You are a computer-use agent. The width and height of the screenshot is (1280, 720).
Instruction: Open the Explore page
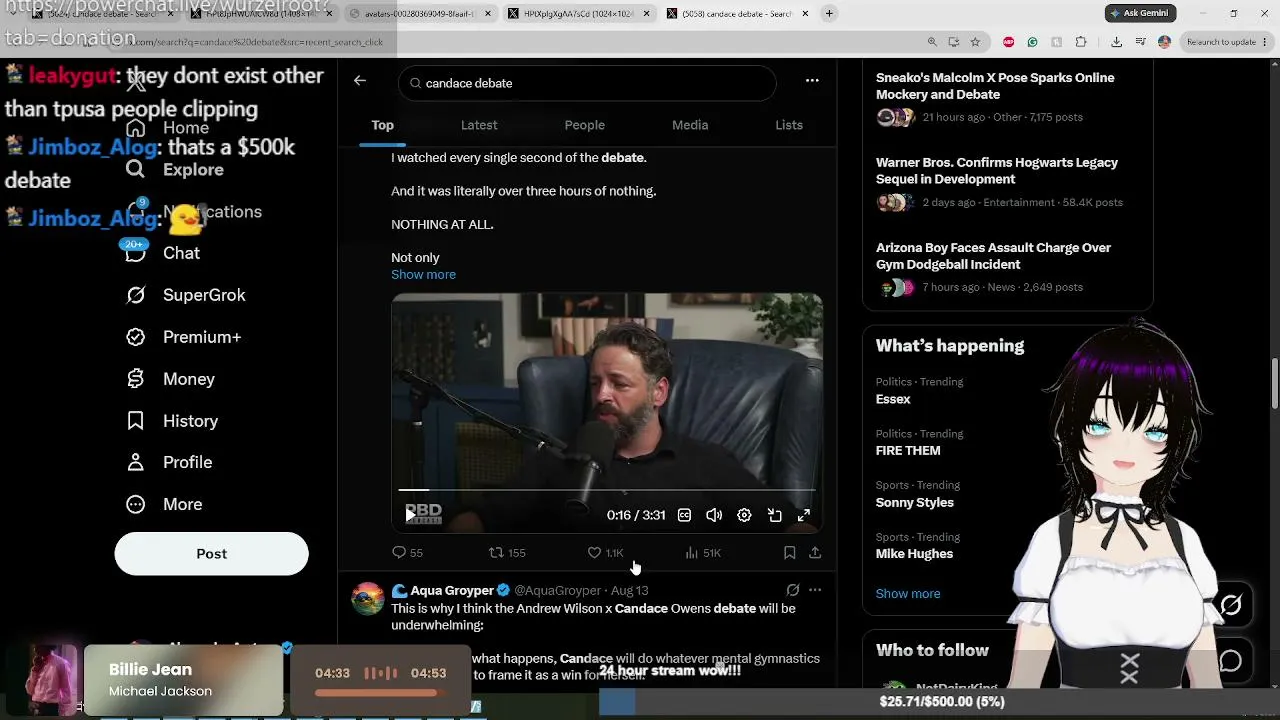coord(175,170)
